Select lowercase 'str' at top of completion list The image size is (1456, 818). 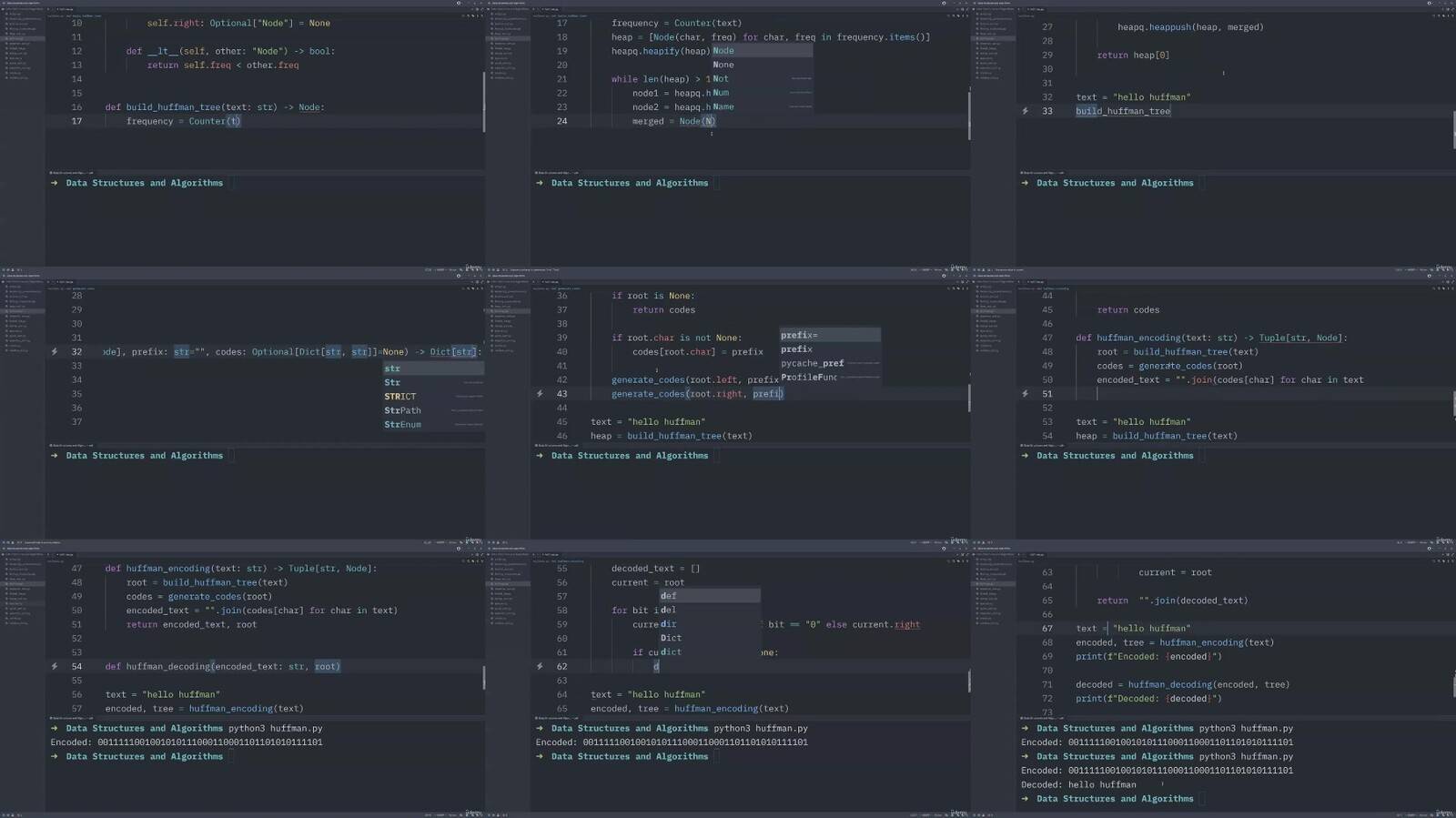(433, 369)
